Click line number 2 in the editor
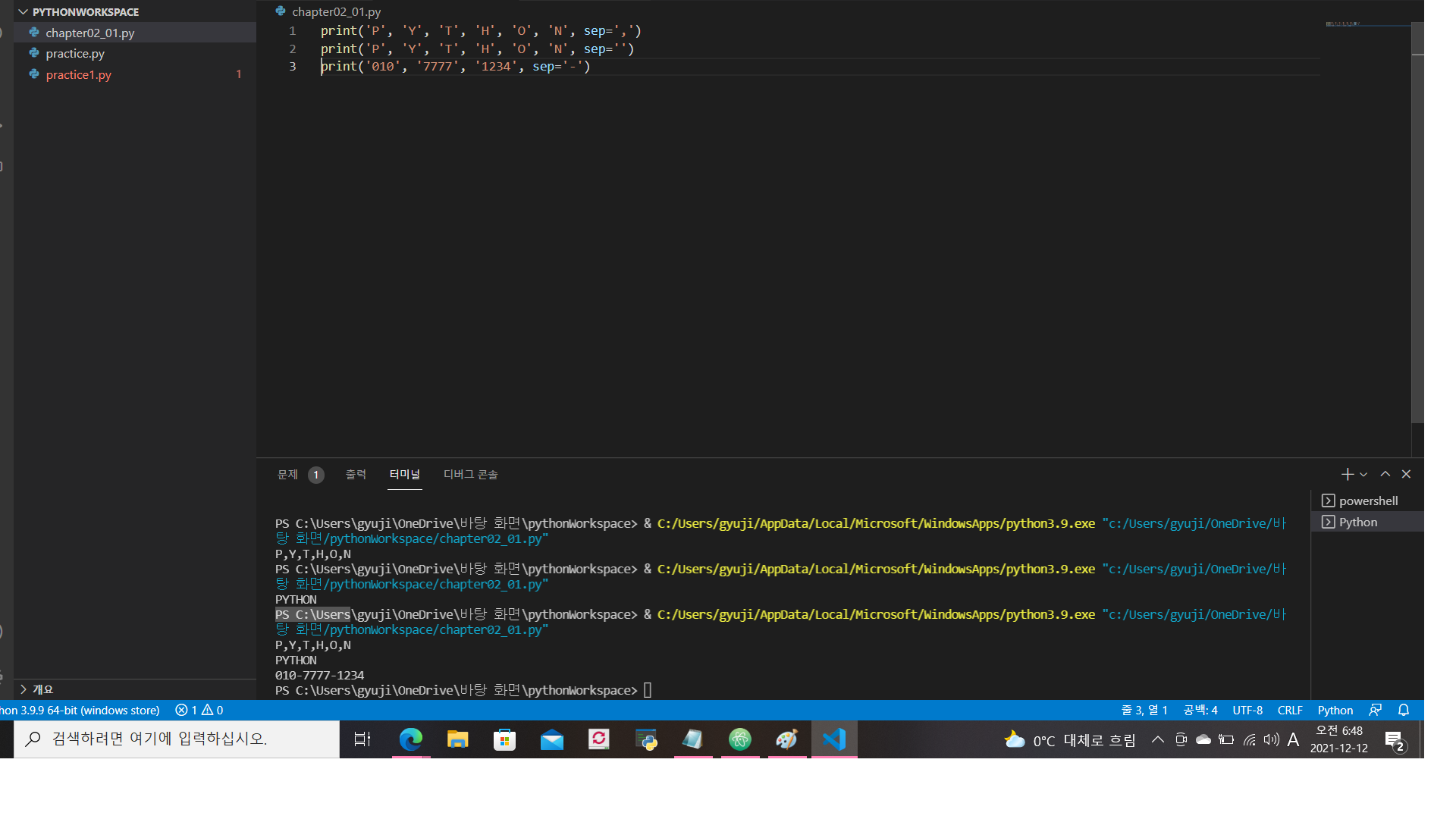The width and height of the screenshot is (1456, 819). click(293, 49)
